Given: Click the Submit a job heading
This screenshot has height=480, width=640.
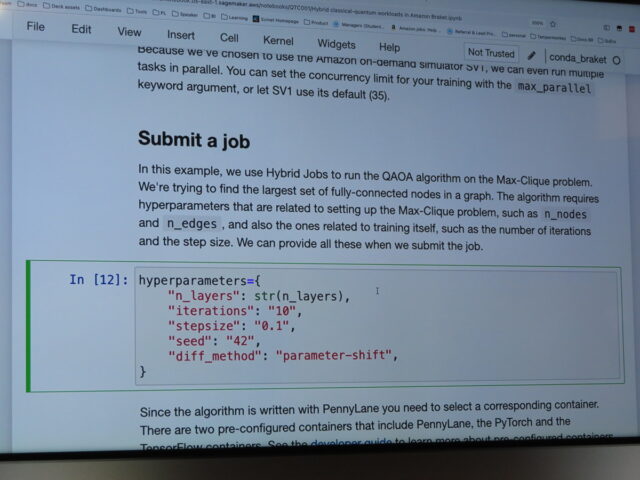Looking at the screenshot, I should point(194,140).
